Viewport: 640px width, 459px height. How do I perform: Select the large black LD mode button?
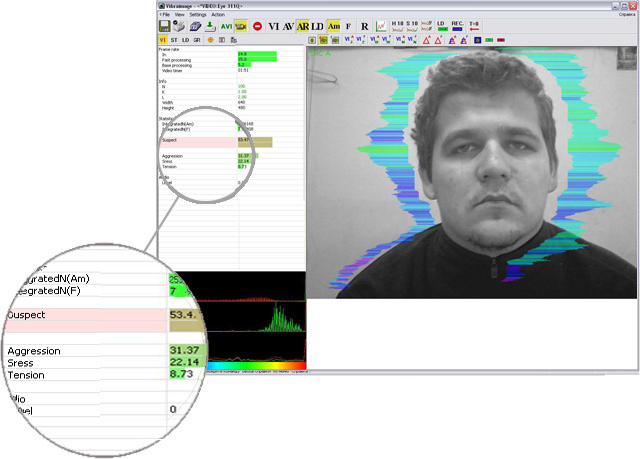(317, 27)
